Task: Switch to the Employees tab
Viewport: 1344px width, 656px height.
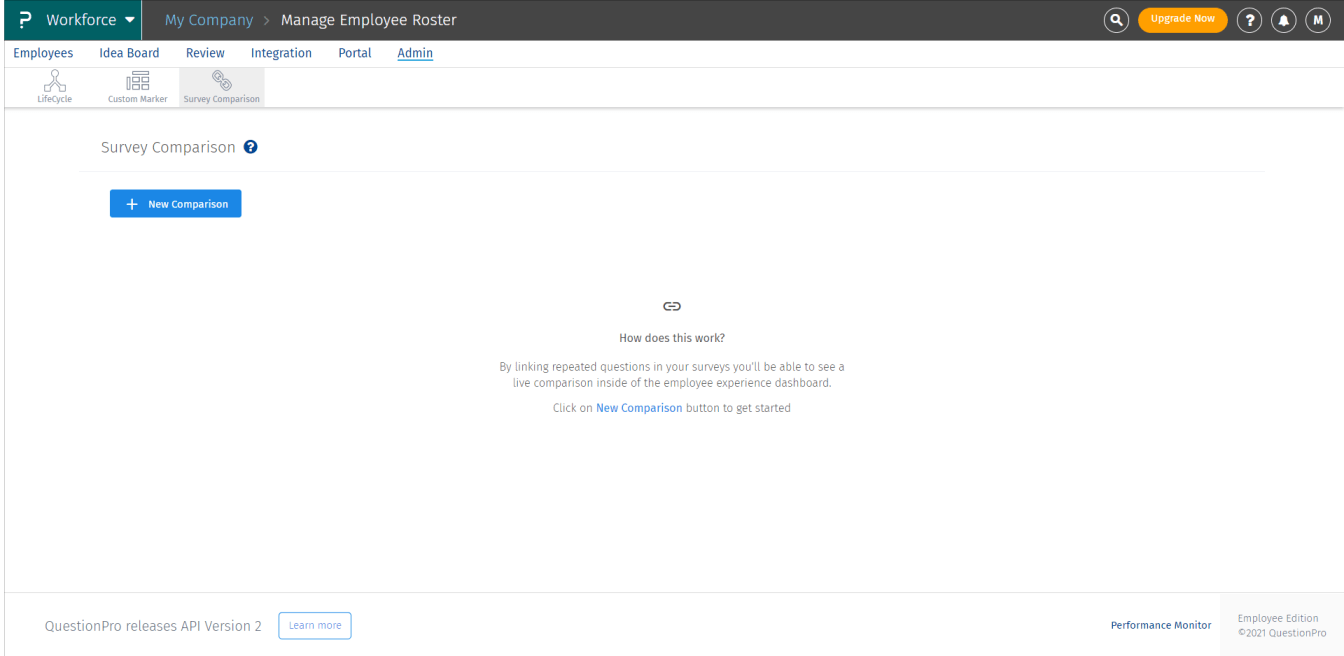Action: (x=43, y=52)
